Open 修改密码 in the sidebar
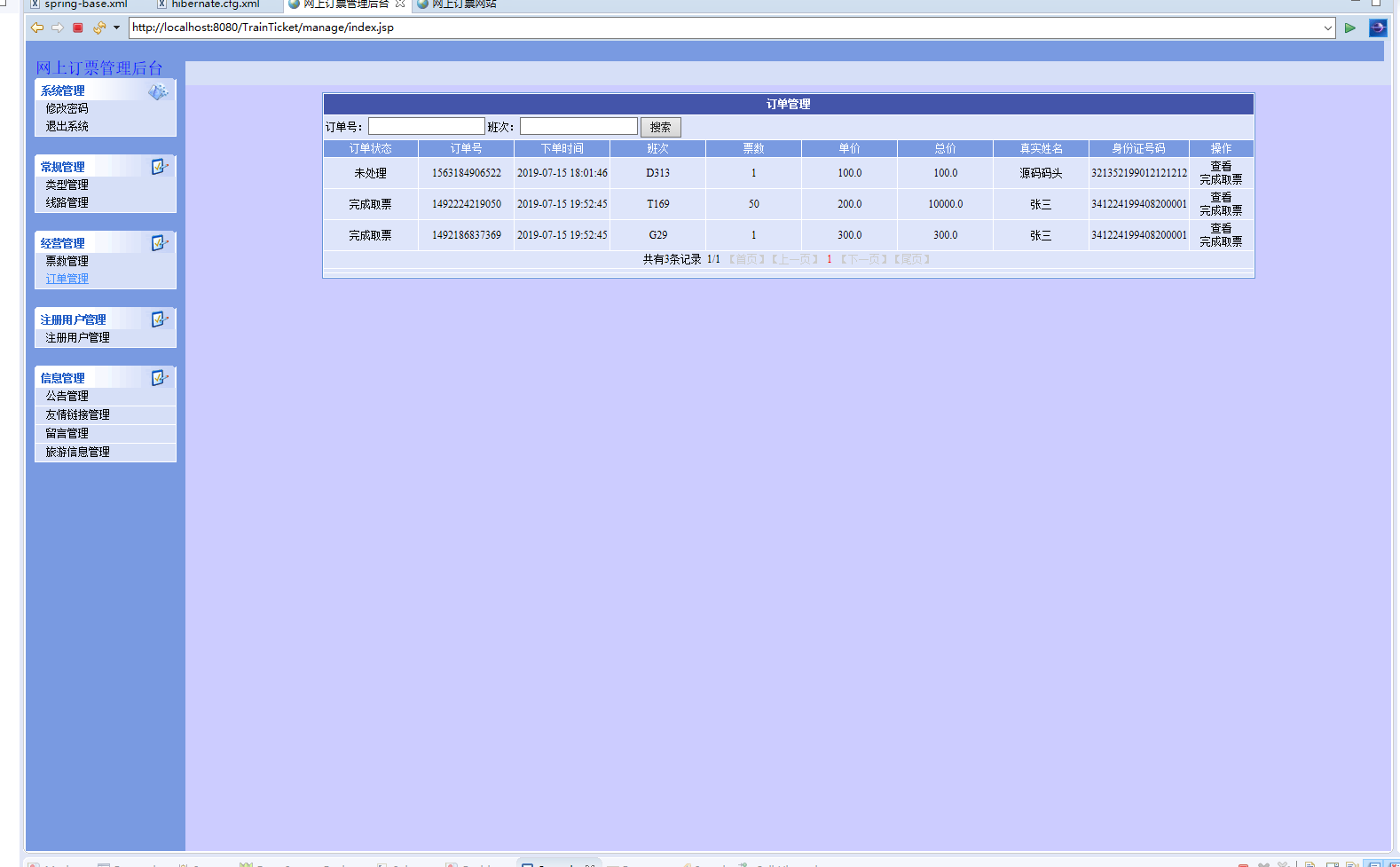 click(x=67, y=108)
